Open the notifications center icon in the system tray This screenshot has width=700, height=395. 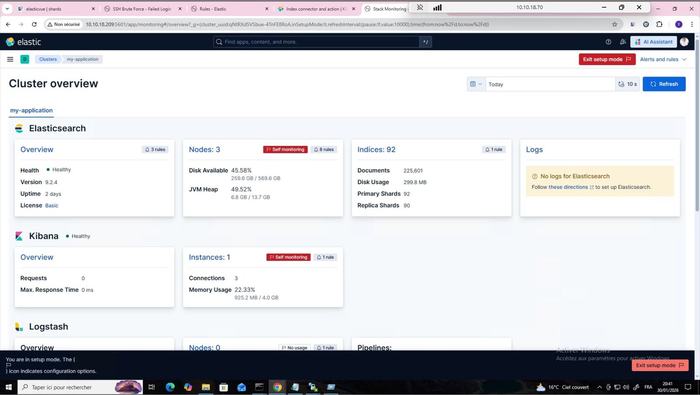pos(688,387)
